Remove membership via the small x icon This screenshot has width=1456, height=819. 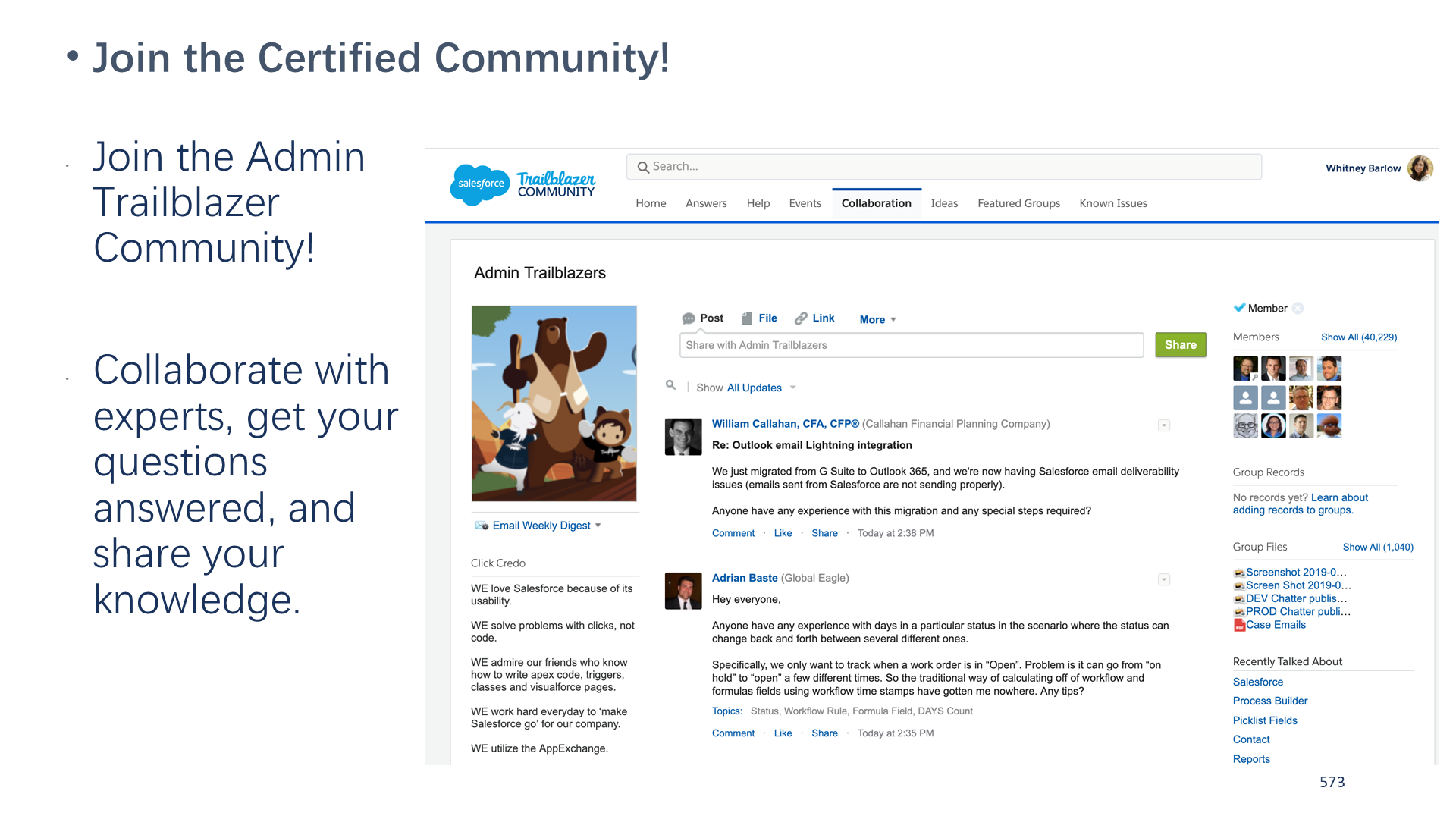1298,308
